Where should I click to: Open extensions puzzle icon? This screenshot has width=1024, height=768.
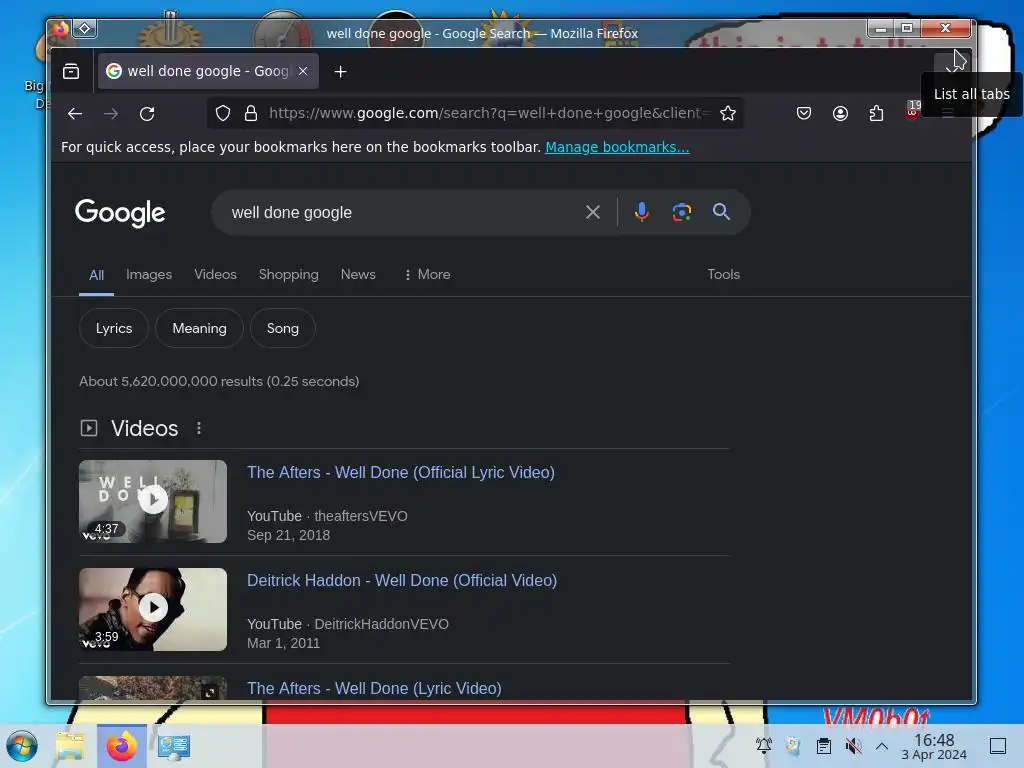[x=876, y=114]
